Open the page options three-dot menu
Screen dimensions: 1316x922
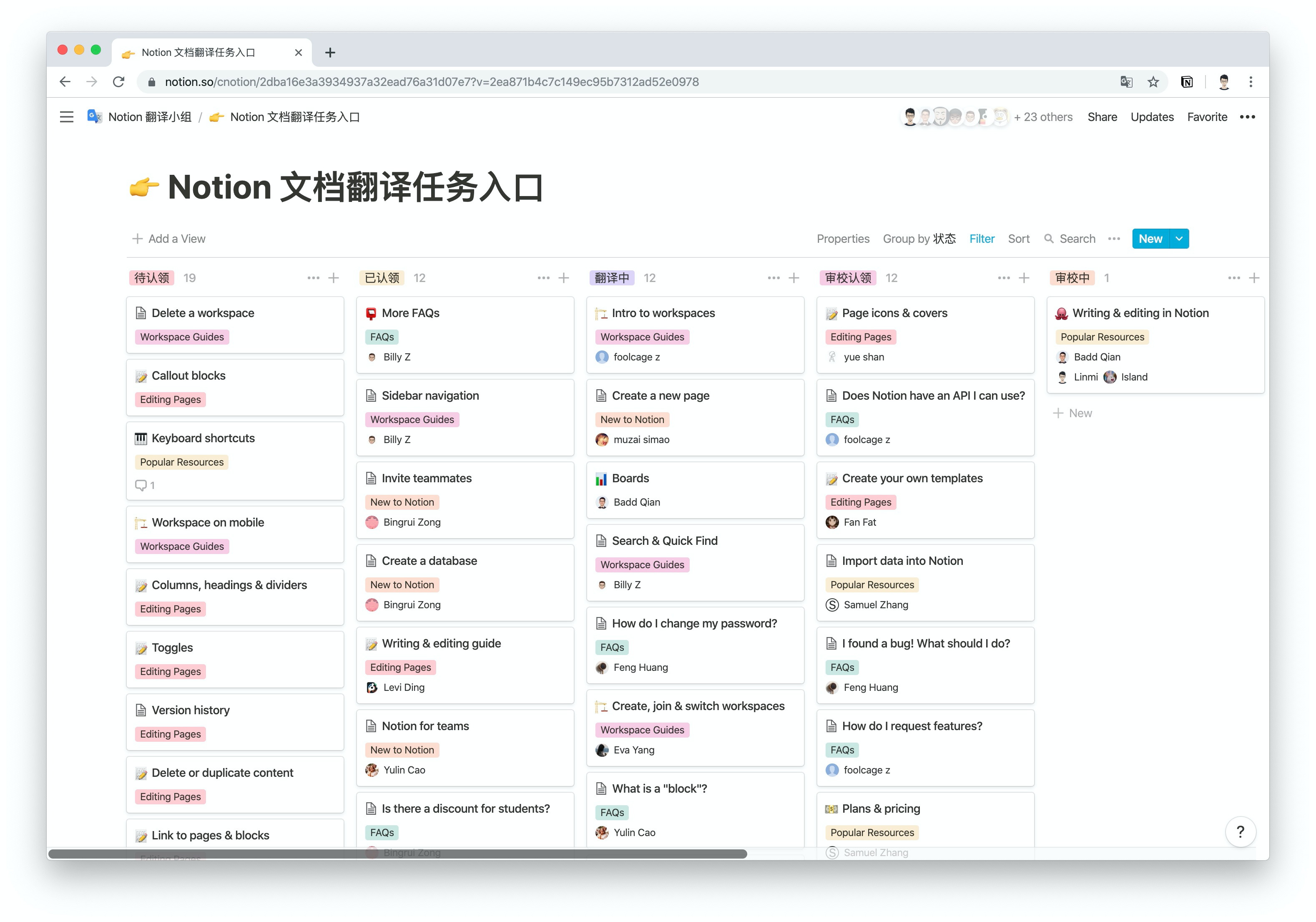[1247, 117]
